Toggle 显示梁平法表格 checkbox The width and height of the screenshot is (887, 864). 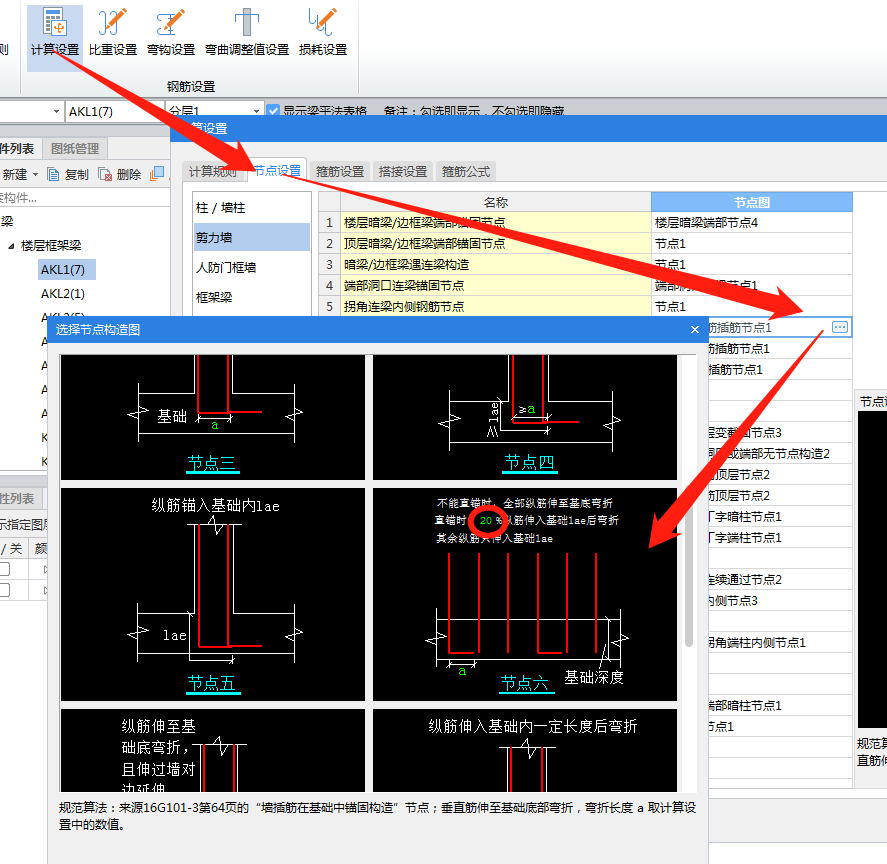273,110
